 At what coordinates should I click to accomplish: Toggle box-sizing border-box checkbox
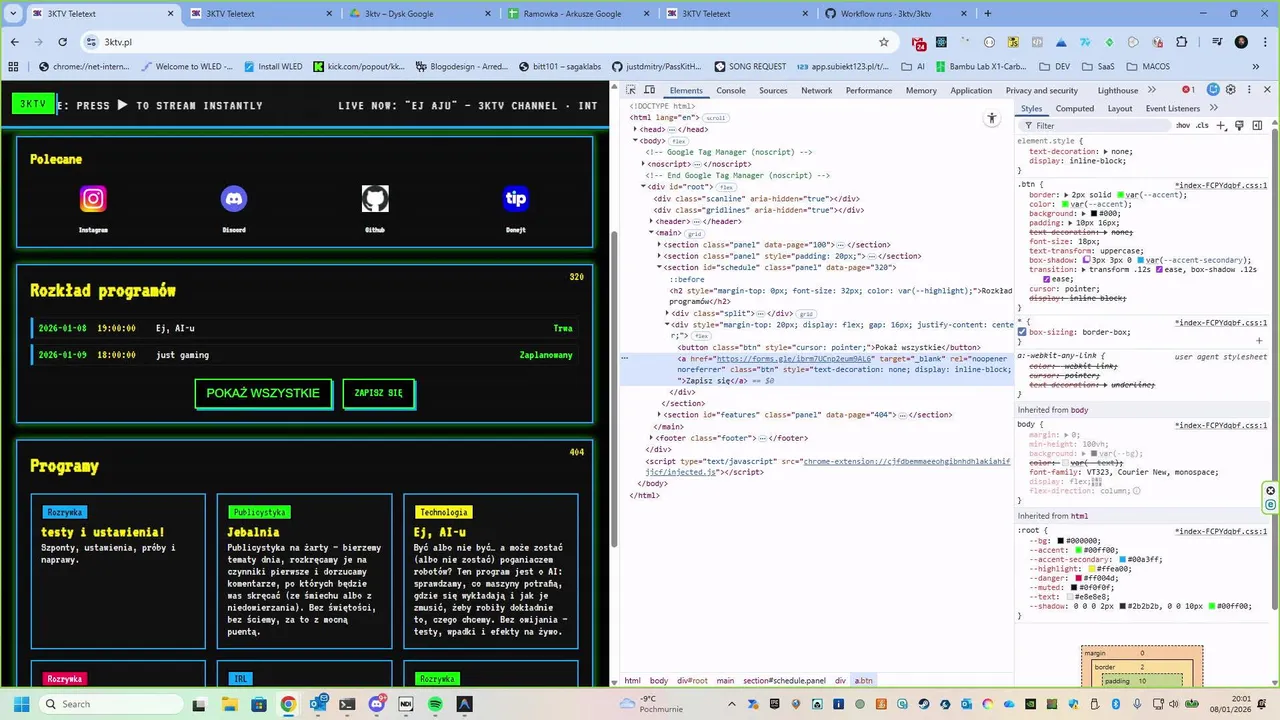pyautogui.click(x=1022, y=332)
